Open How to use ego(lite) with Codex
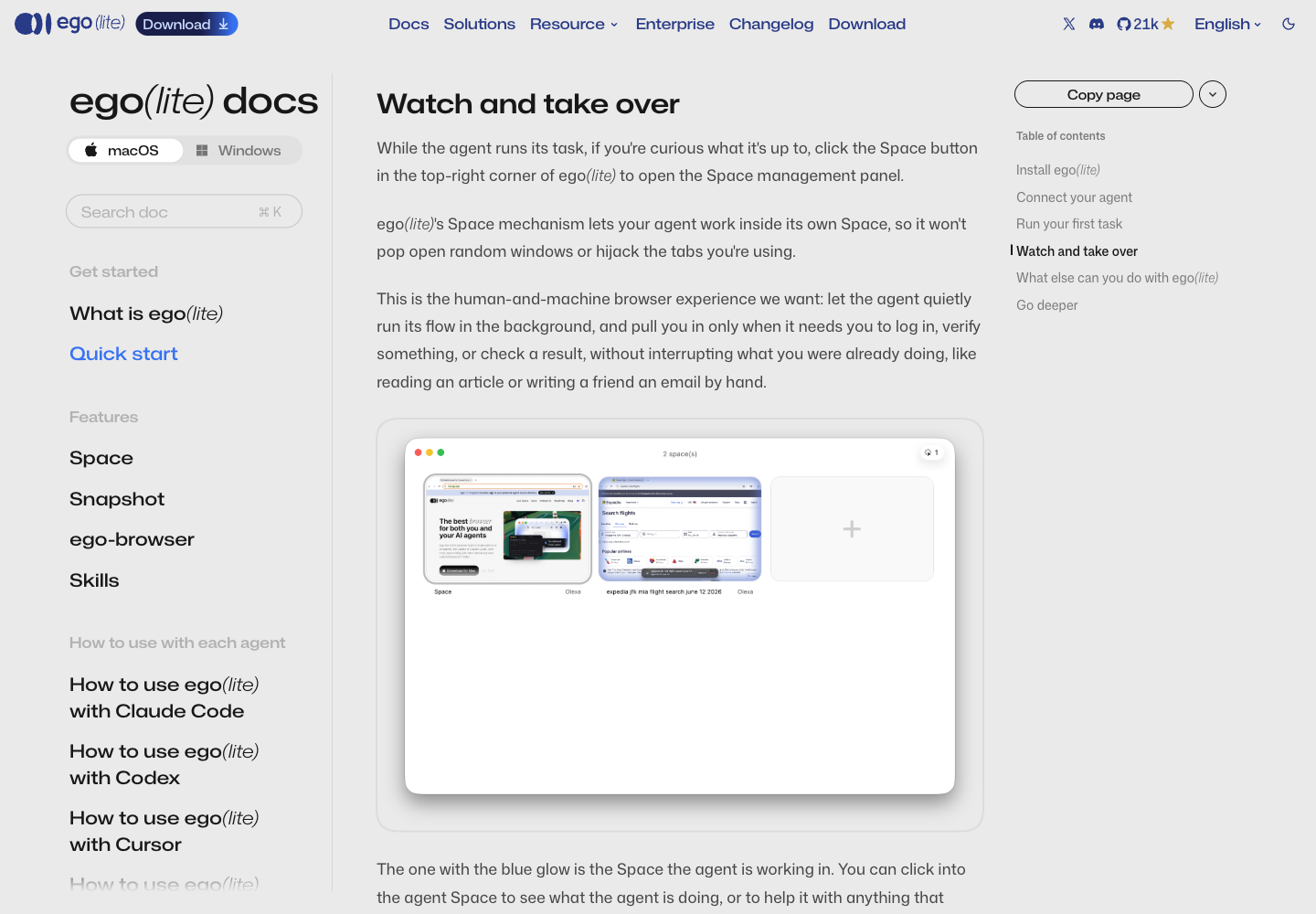Screen dimensions: 1316x914 [x=164, y=764]
